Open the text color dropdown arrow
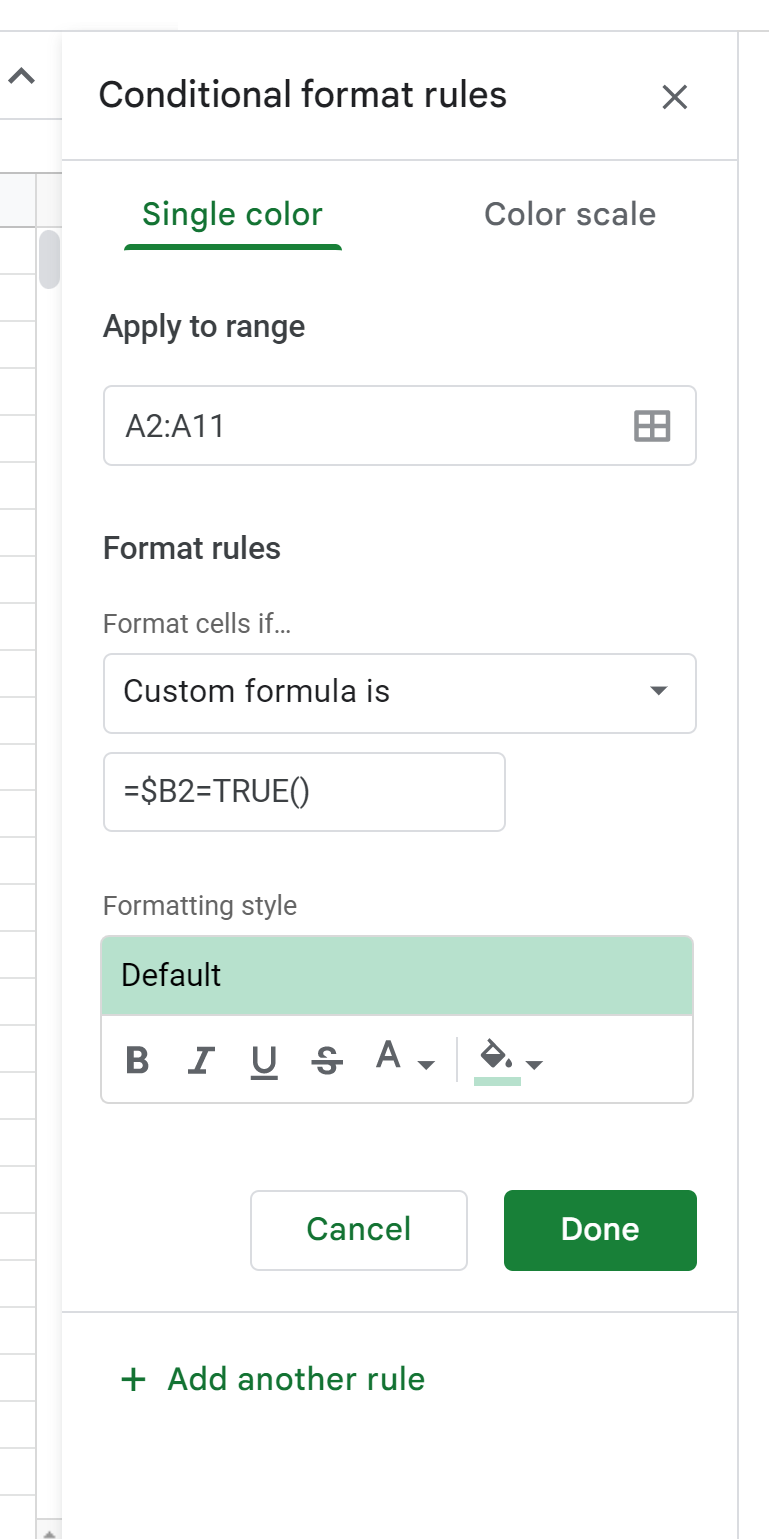This screenshot has width=769, height=1539. [427, 1064]
